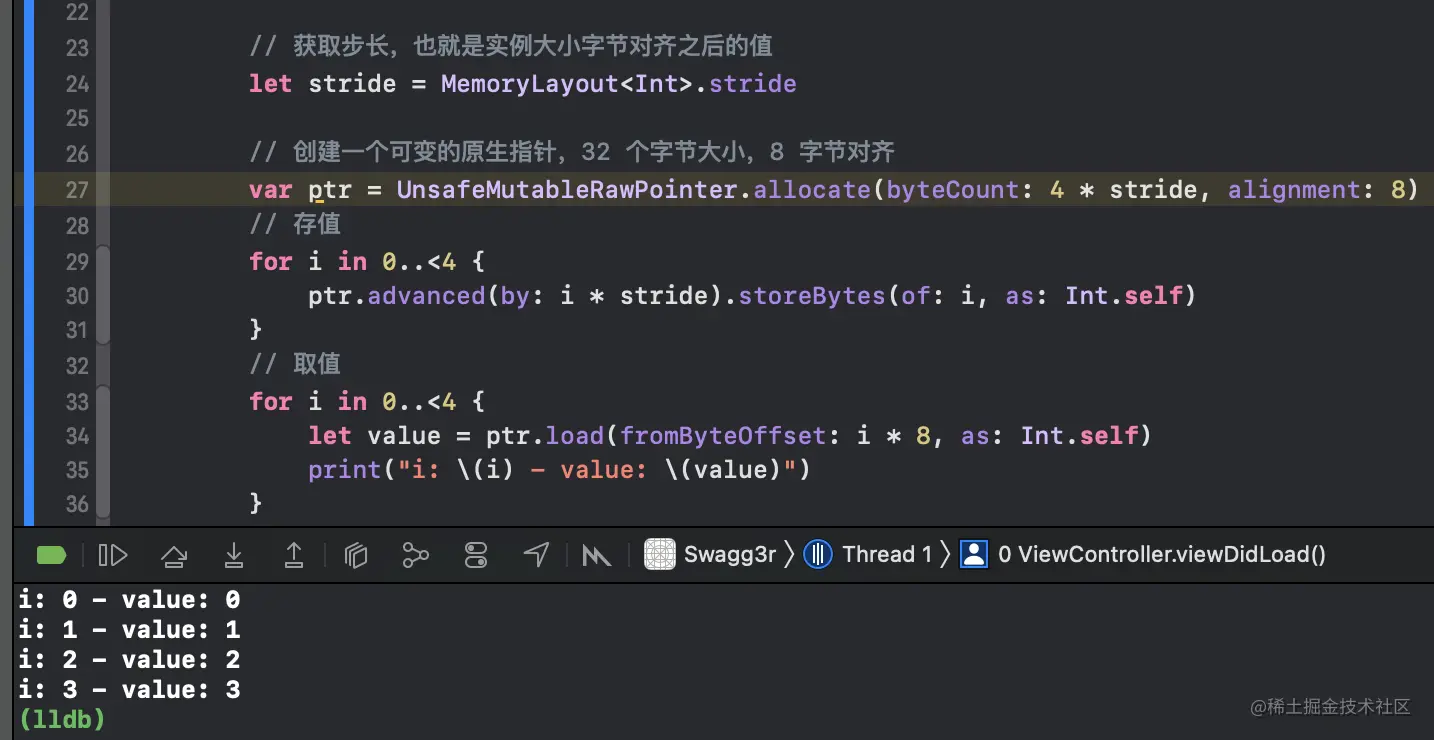Click the Step Out icon
Image resolution: width=1434 pixels, height=740 pixels.
294,555
